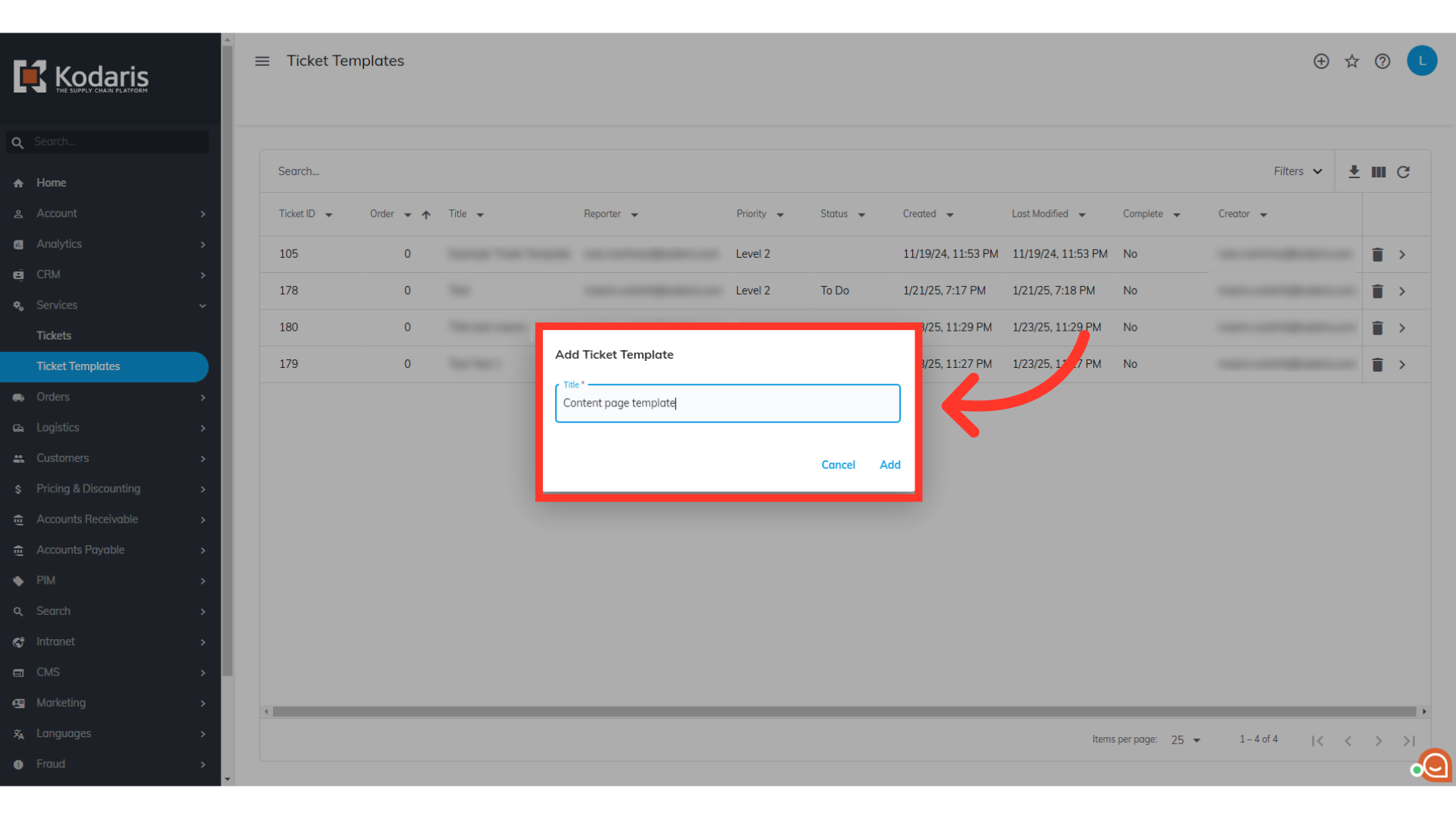Open the column chooser icon

click(1379, 172)
